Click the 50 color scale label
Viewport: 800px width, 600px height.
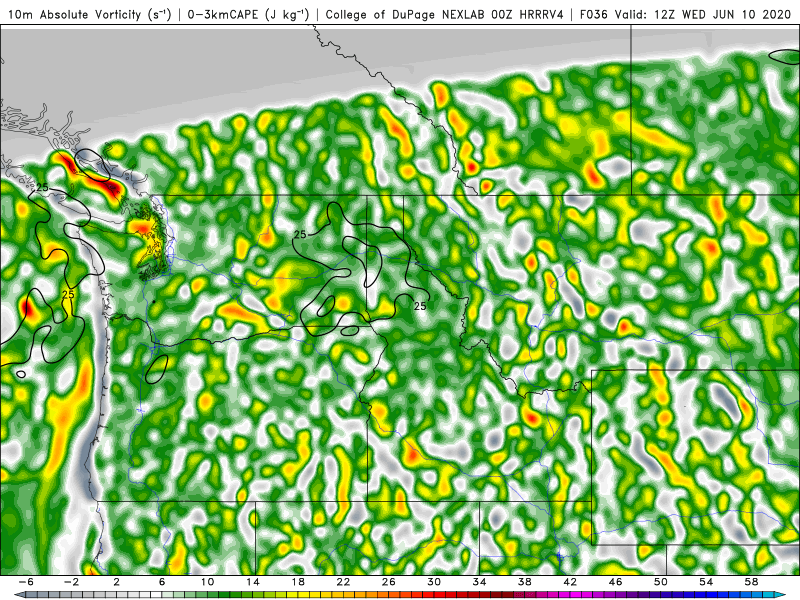click(x=661, y=582)
